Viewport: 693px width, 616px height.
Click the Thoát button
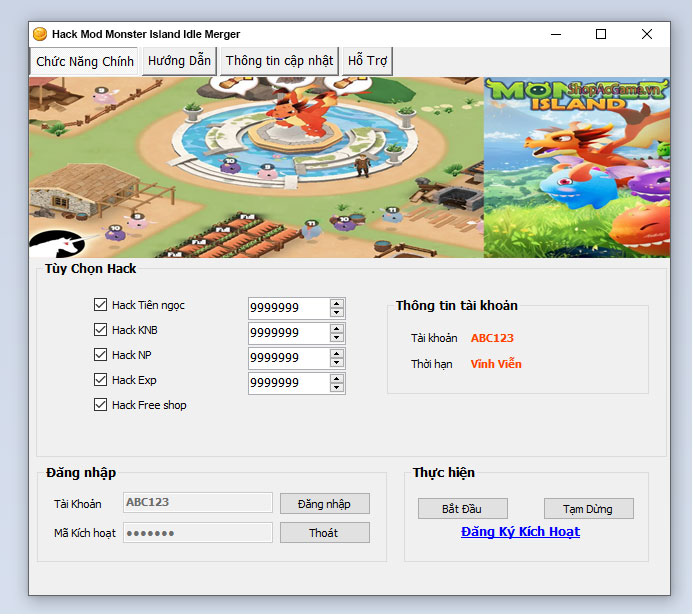point(325,533)
